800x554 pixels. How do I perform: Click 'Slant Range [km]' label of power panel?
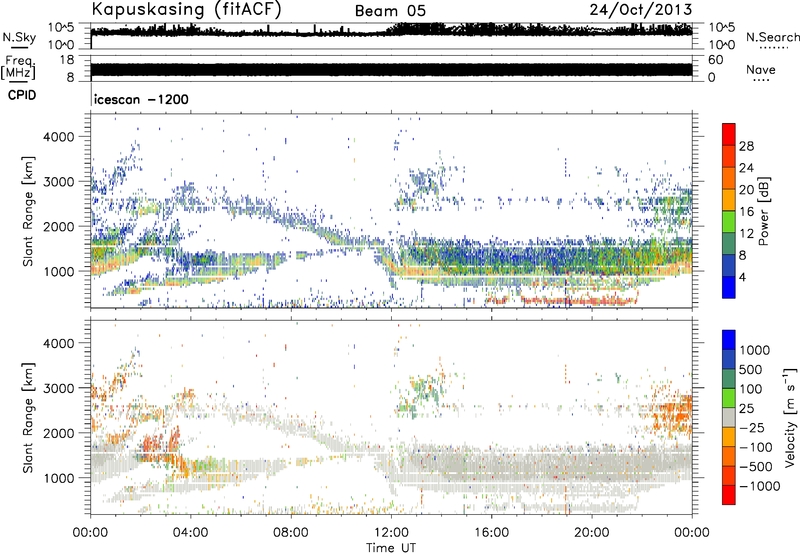point(28,211)
